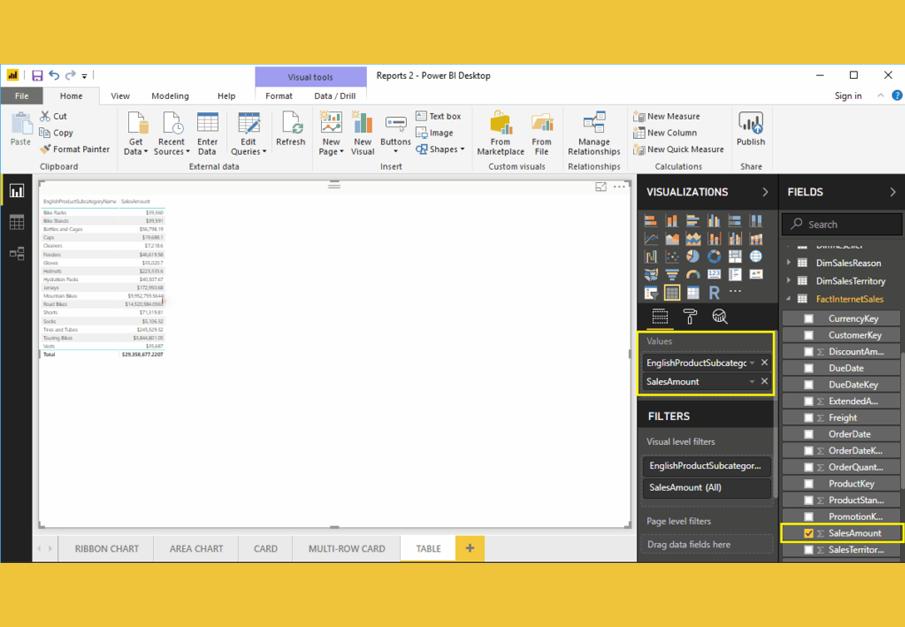Open the Modeling ribbon tab
The height and width of the screenshot is (627, 905).
point(170,96)
